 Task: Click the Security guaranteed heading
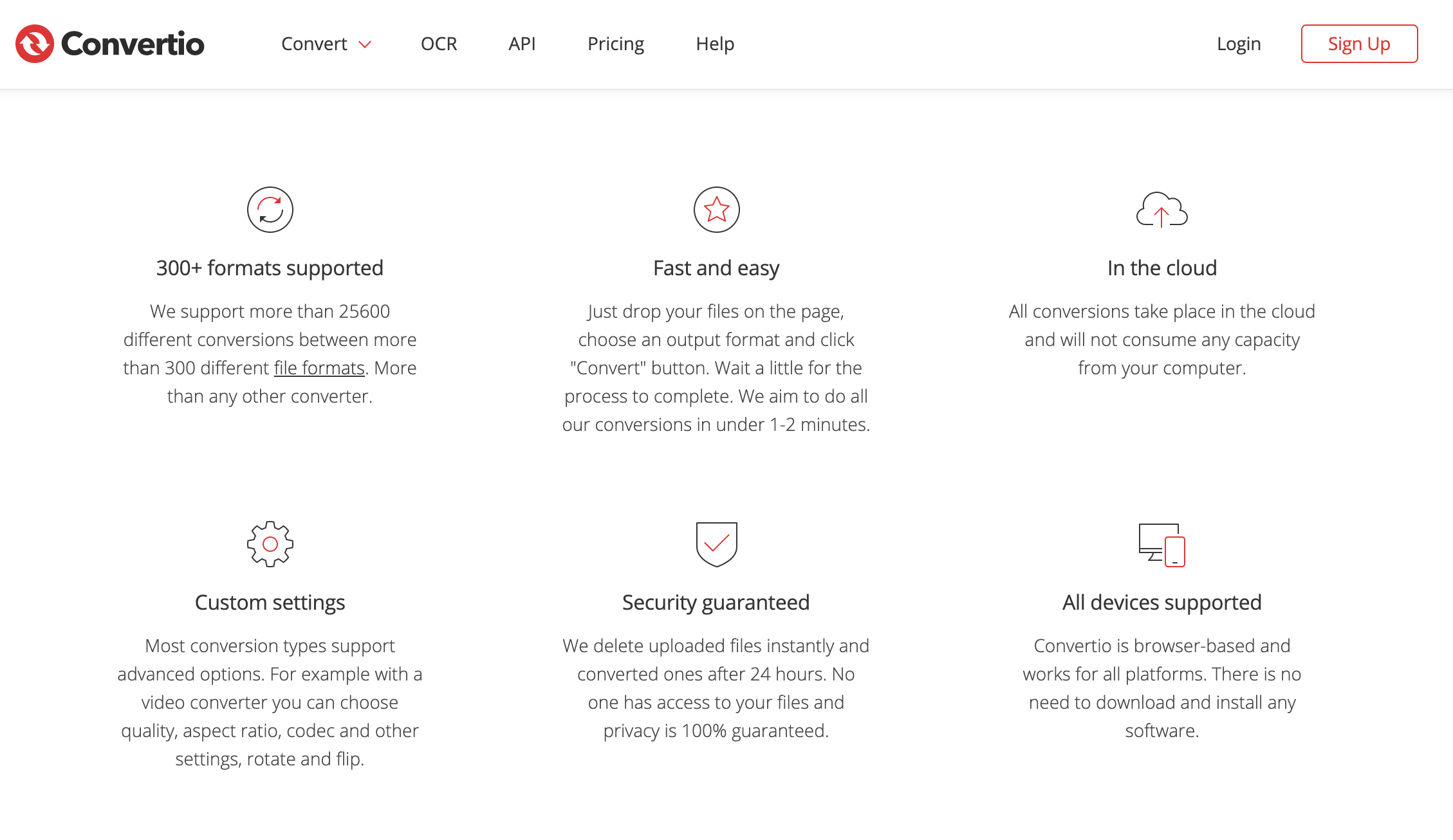coord(716,603)
